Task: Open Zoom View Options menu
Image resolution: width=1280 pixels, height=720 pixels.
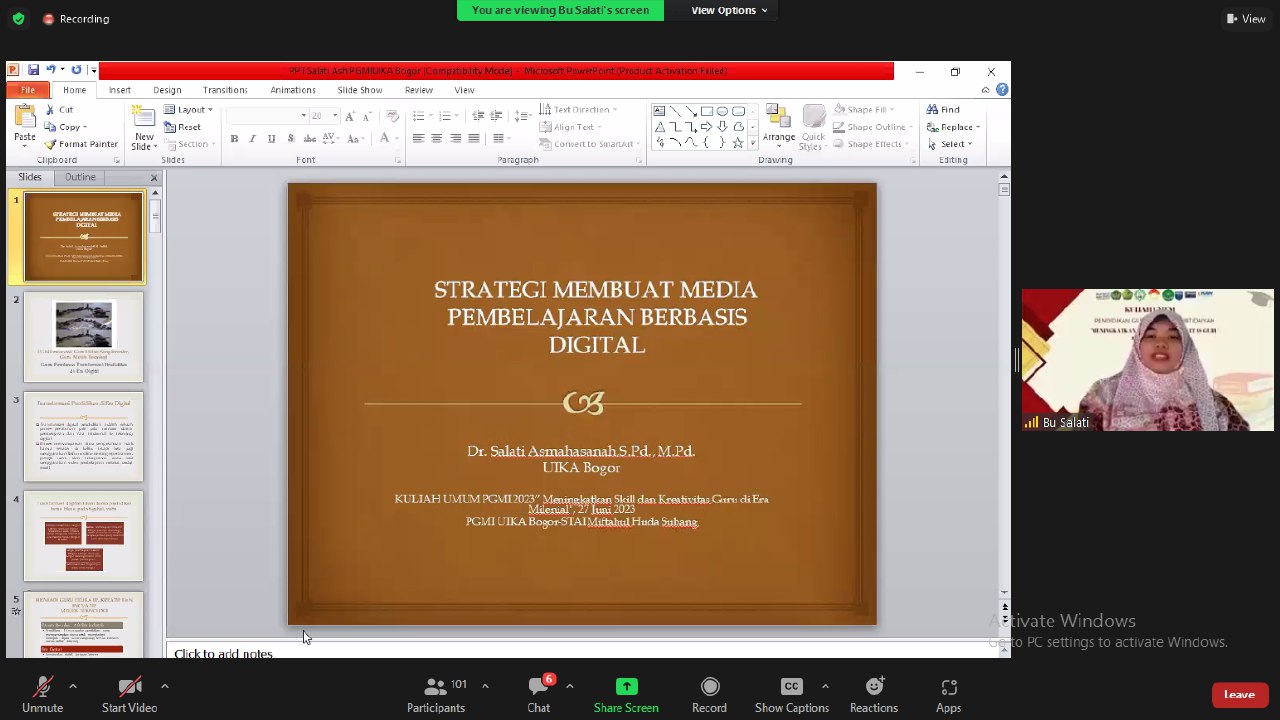Action: click(729, 10)
